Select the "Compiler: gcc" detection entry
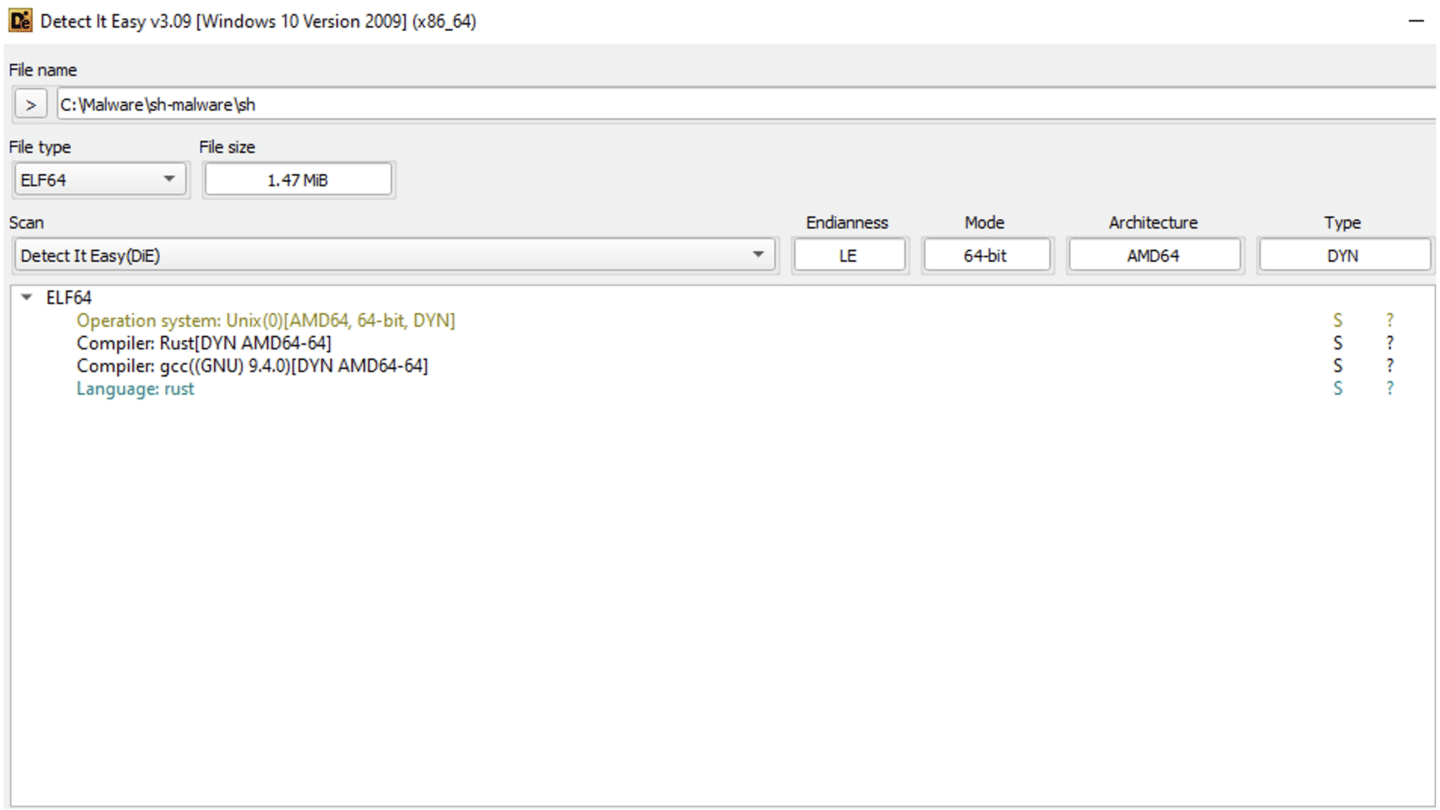 tap(253, 366)
